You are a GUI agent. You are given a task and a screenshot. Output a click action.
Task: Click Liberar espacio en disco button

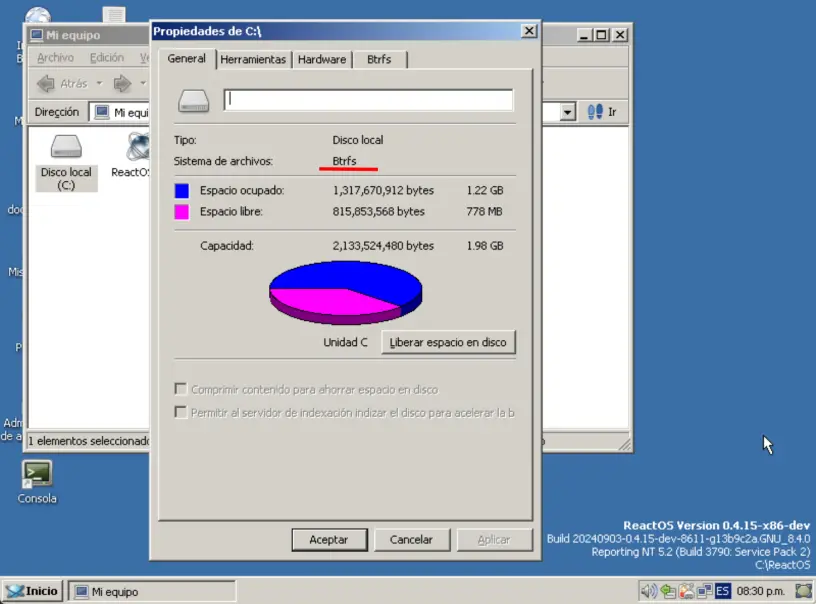(448, 342)
